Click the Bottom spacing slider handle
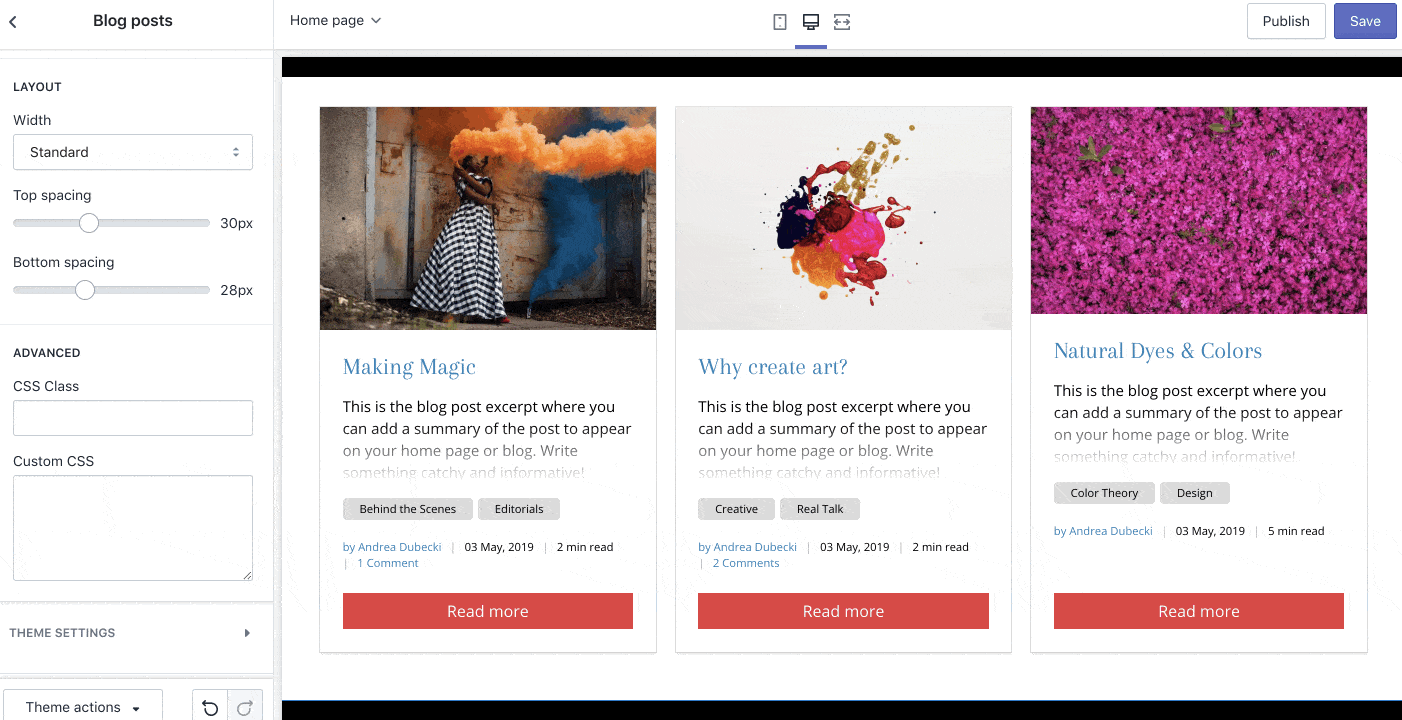The width and height of the screenshot is (1402, 720). [x=85, y=290]
